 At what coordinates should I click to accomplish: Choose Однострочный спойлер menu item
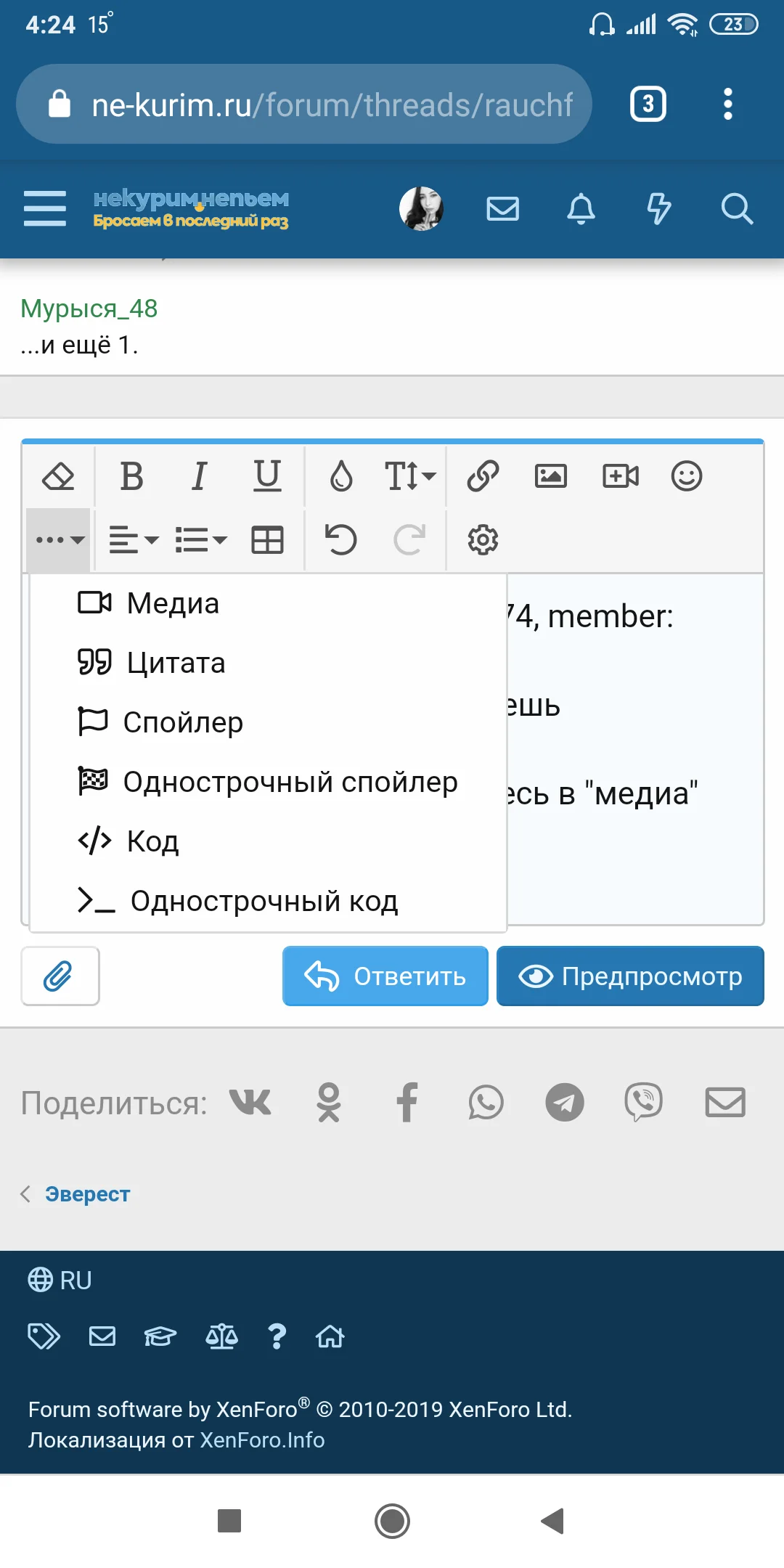pyautogui.click(x=268, y=782)
